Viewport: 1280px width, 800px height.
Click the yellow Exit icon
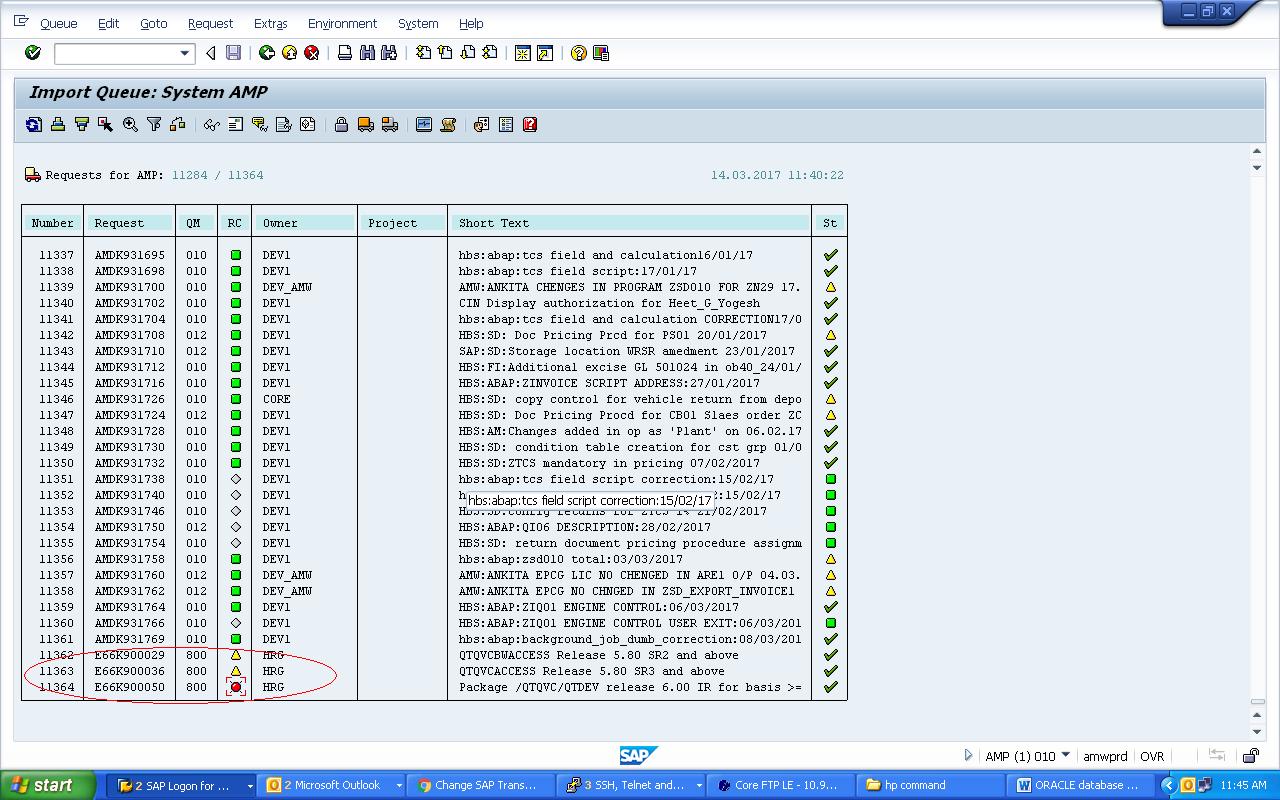(x=289, y=53)
